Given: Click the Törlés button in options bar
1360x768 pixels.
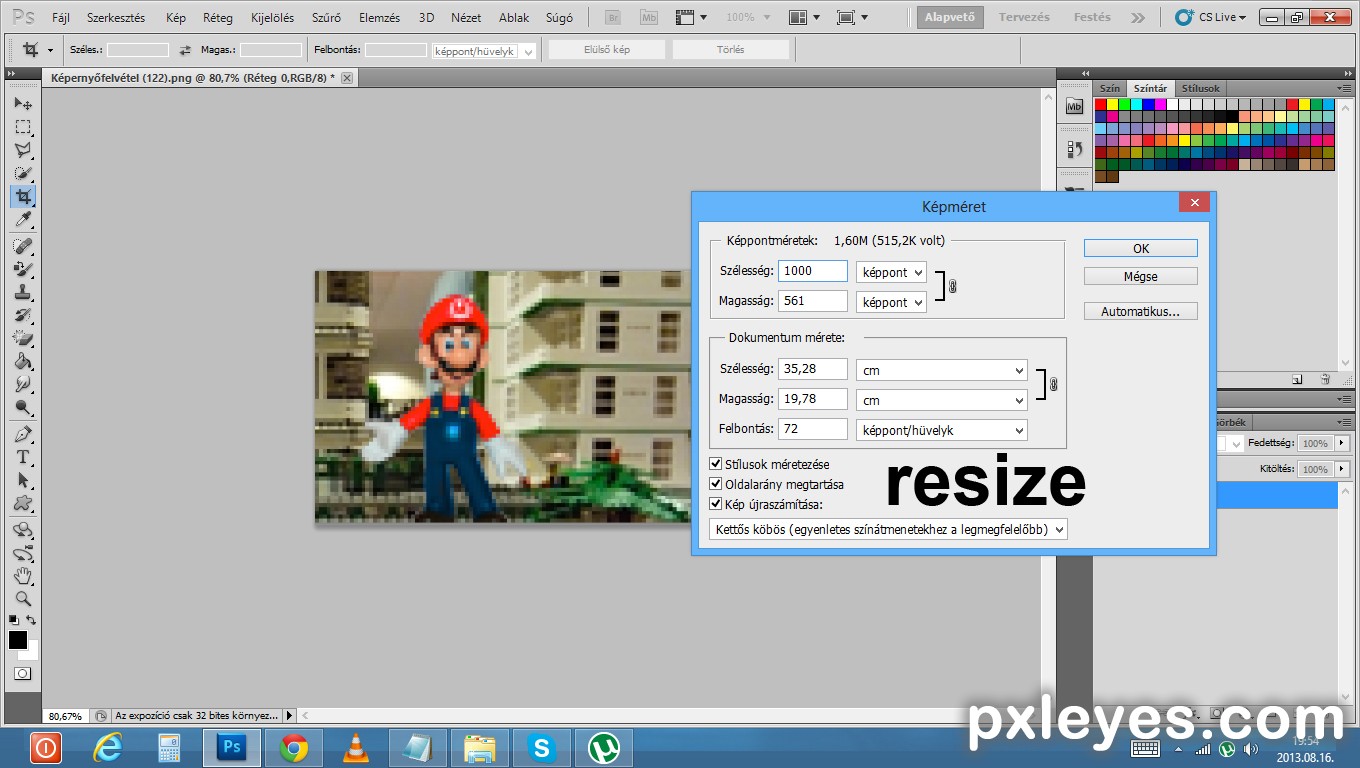Looking at the screenshot, I should [x=730, y=50].
